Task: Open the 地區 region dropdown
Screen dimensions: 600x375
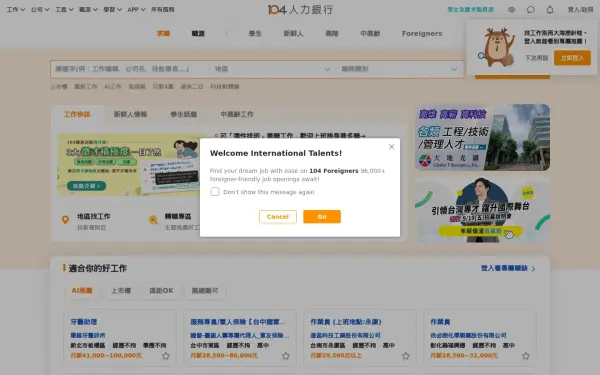Action: click(272, 69)
